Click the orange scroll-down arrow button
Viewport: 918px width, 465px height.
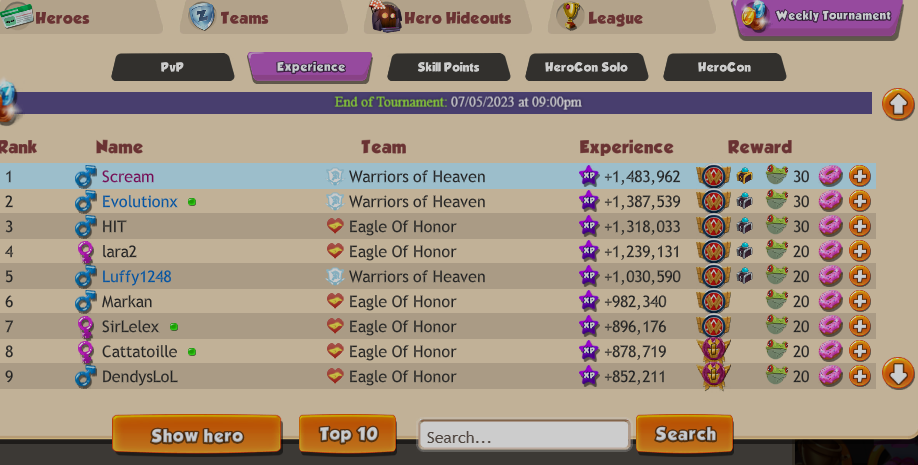pyautogui.click(x=898, y=372)
